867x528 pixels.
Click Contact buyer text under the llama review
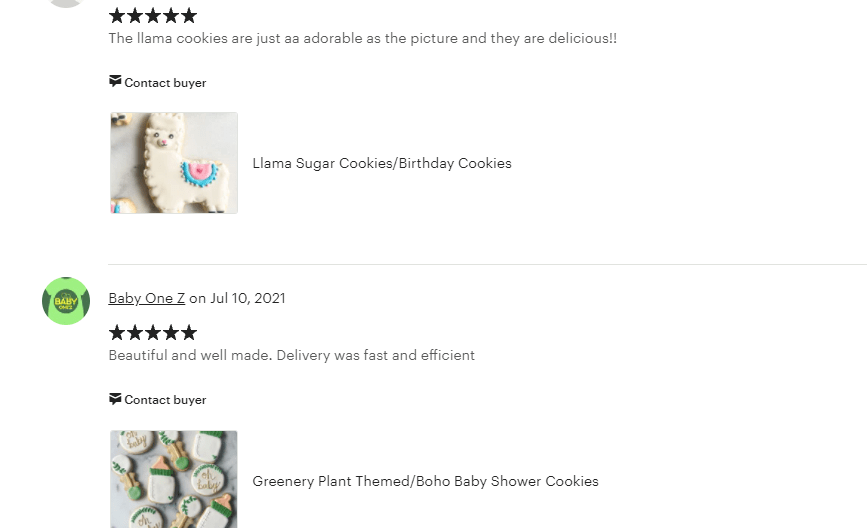point(165,83)
